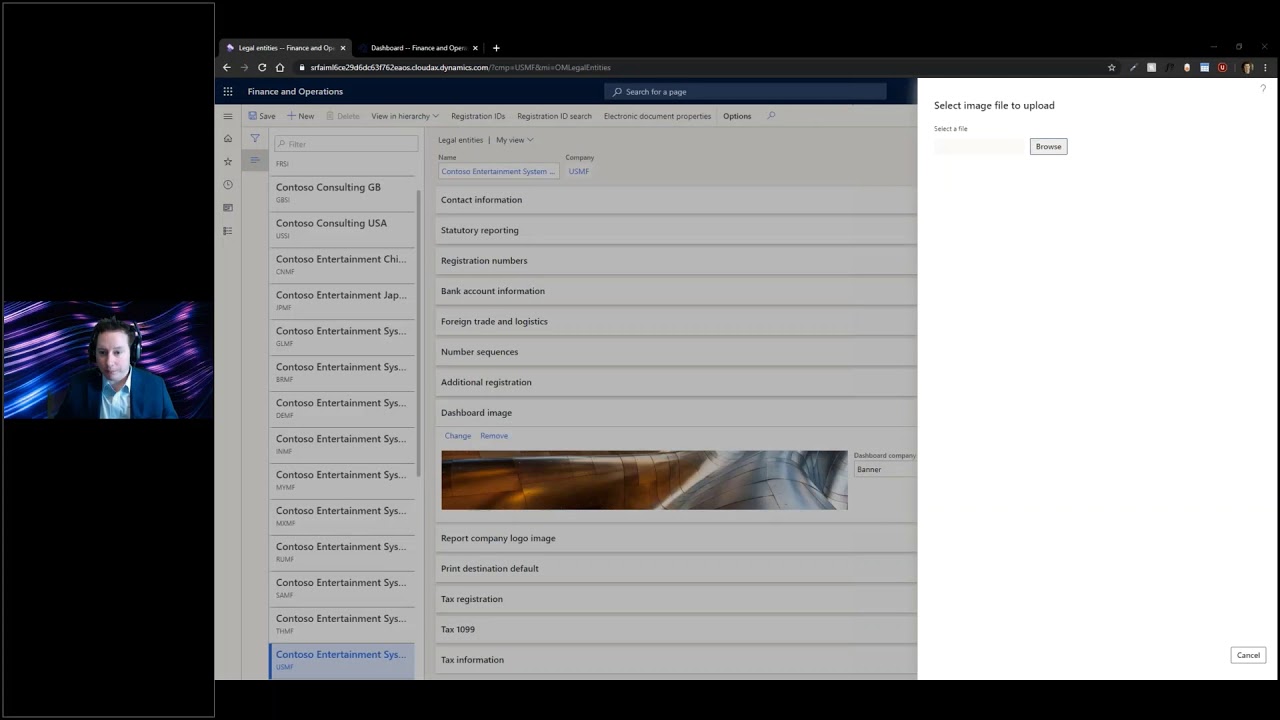Click the dashboard banner image thumbnail
This screenshot has height=720, width=1280.
coord(644,480)
